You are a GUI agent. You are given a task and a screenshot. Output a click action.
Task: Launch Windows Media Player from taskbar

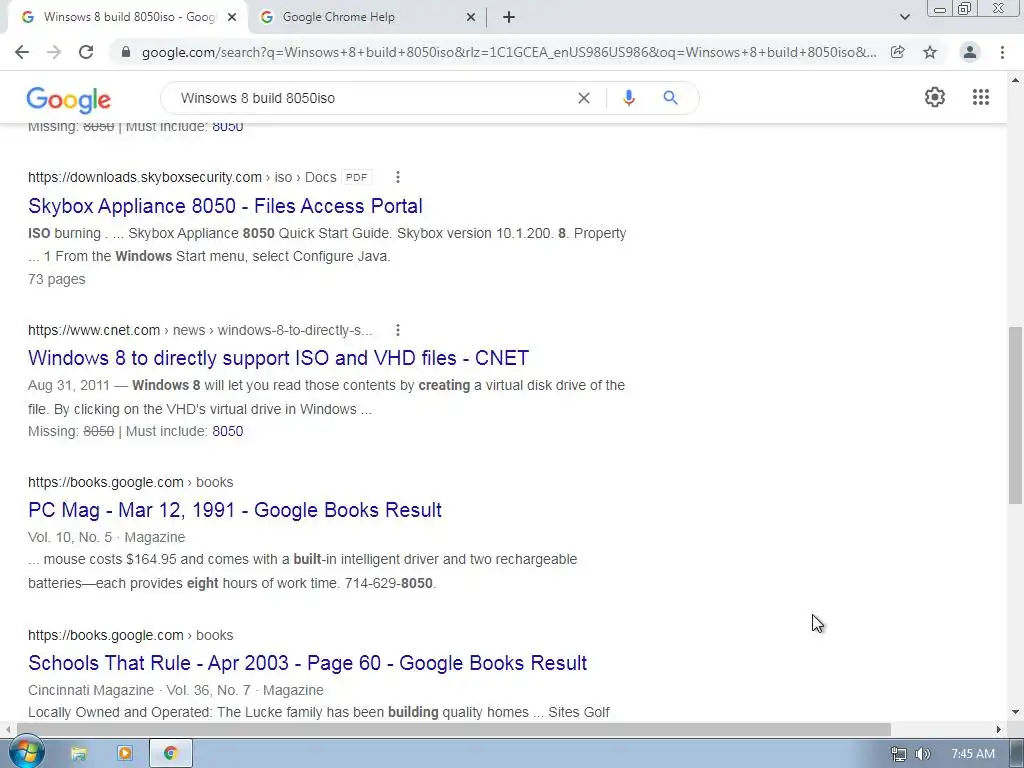click(124, 754)
